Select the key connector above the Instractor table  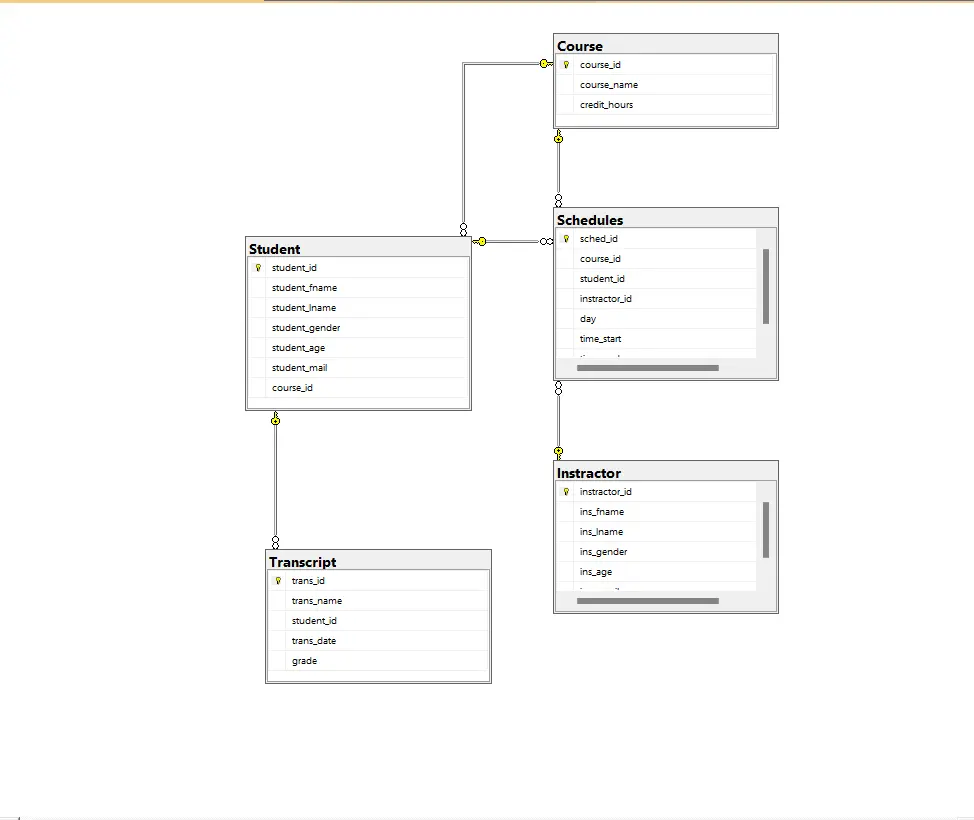[x=557, y=451]
